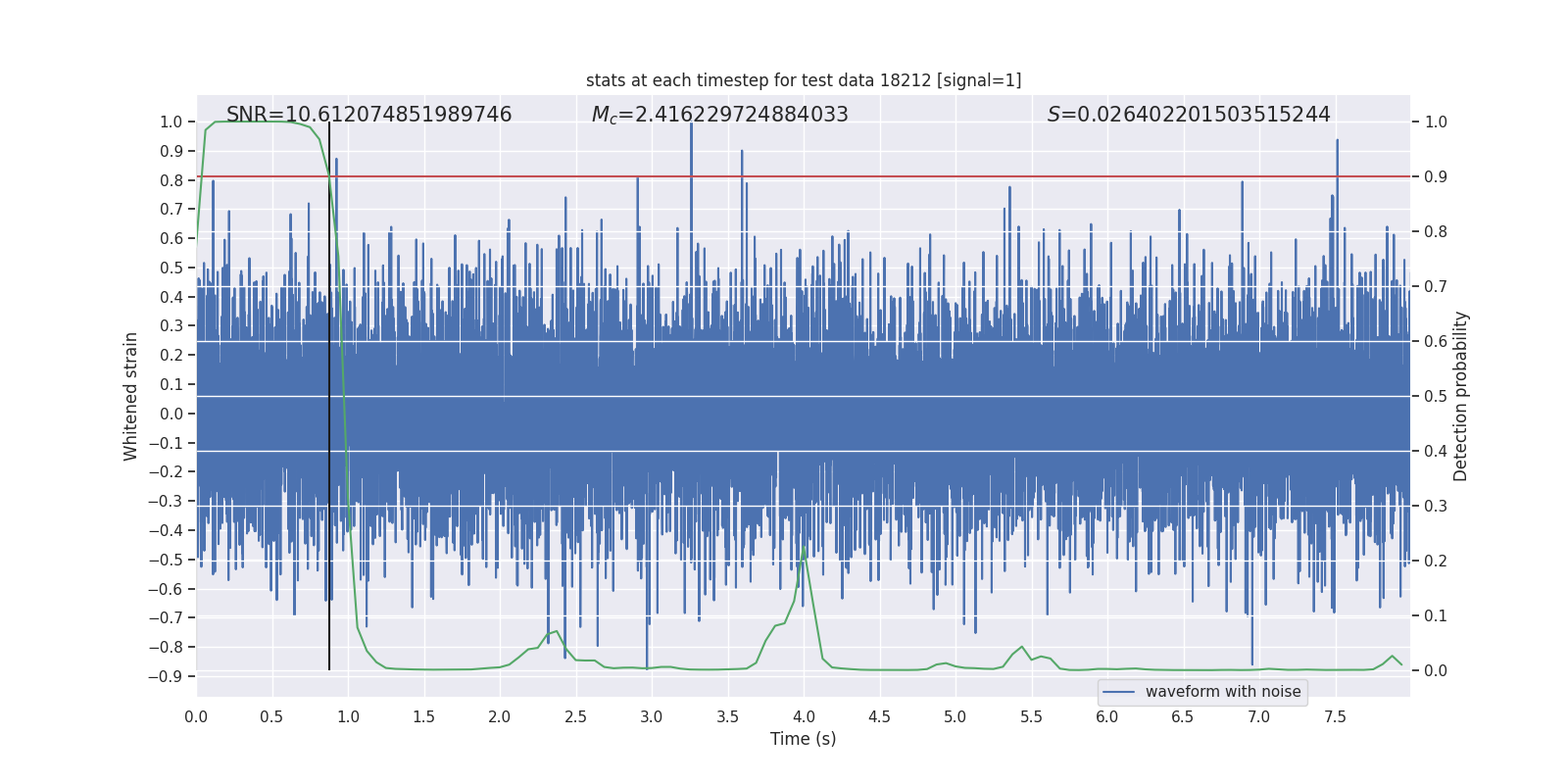Click the 0.9 tick on right probability axis
Viewport: 1568px width, 784px height.
[1436, 177]
